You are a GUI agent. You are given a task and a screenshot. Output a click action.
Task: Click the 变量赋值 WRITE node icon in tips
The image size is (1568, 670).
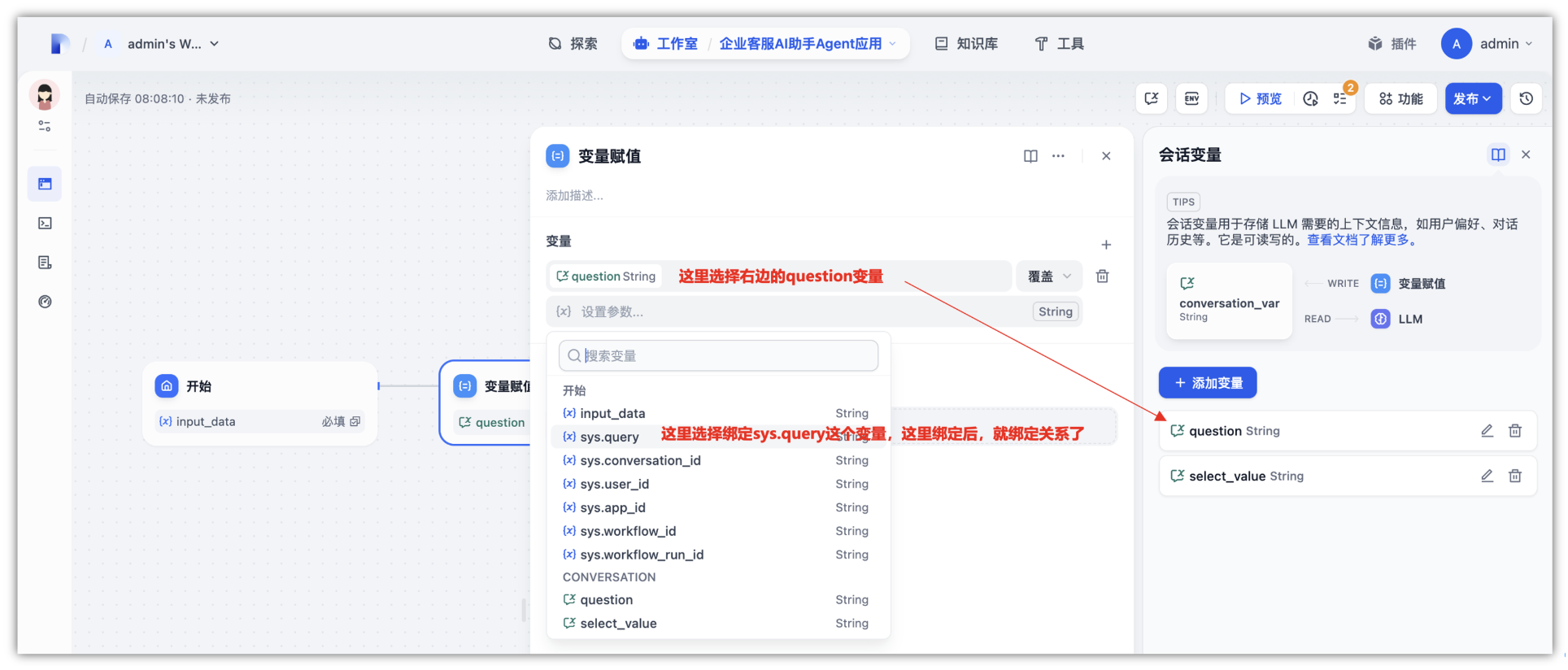[1380, 284]
